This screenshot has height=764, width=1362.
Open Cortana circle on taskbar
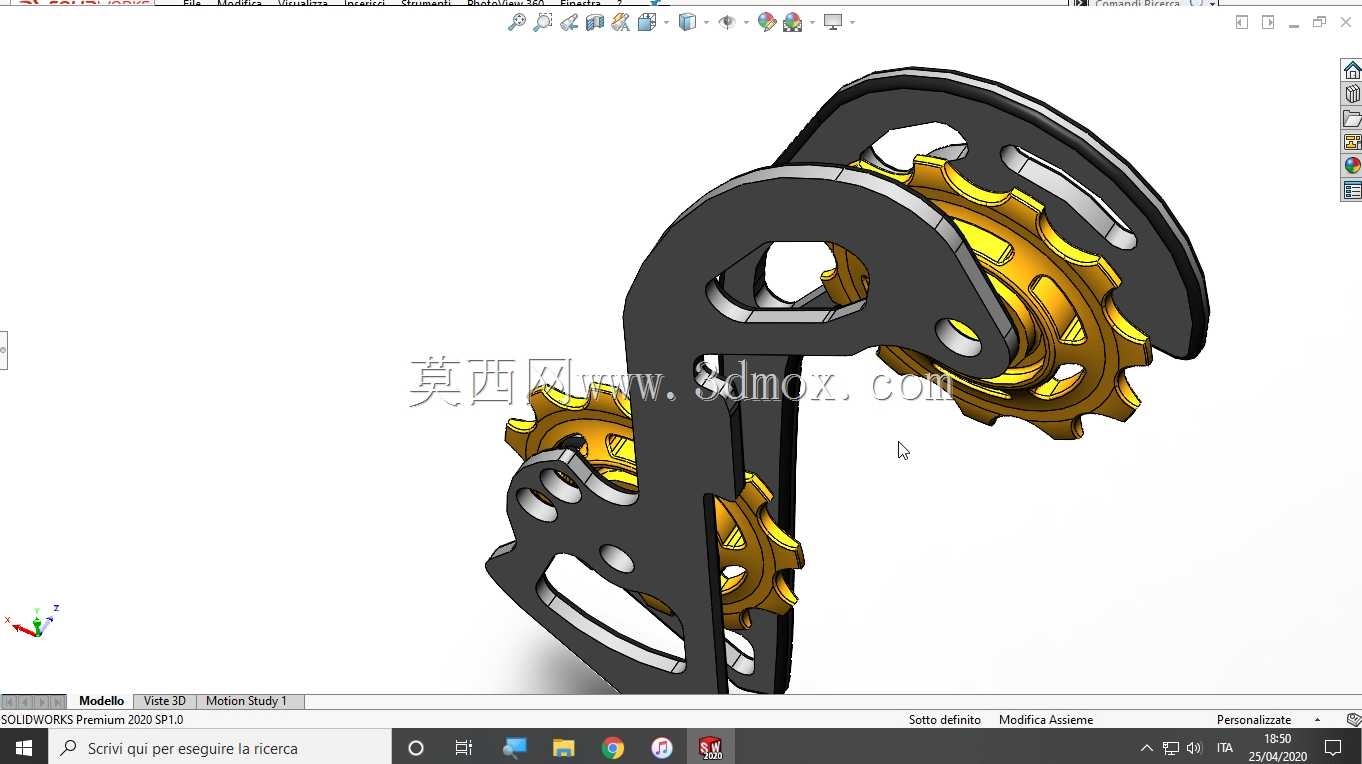click(416, 747)
